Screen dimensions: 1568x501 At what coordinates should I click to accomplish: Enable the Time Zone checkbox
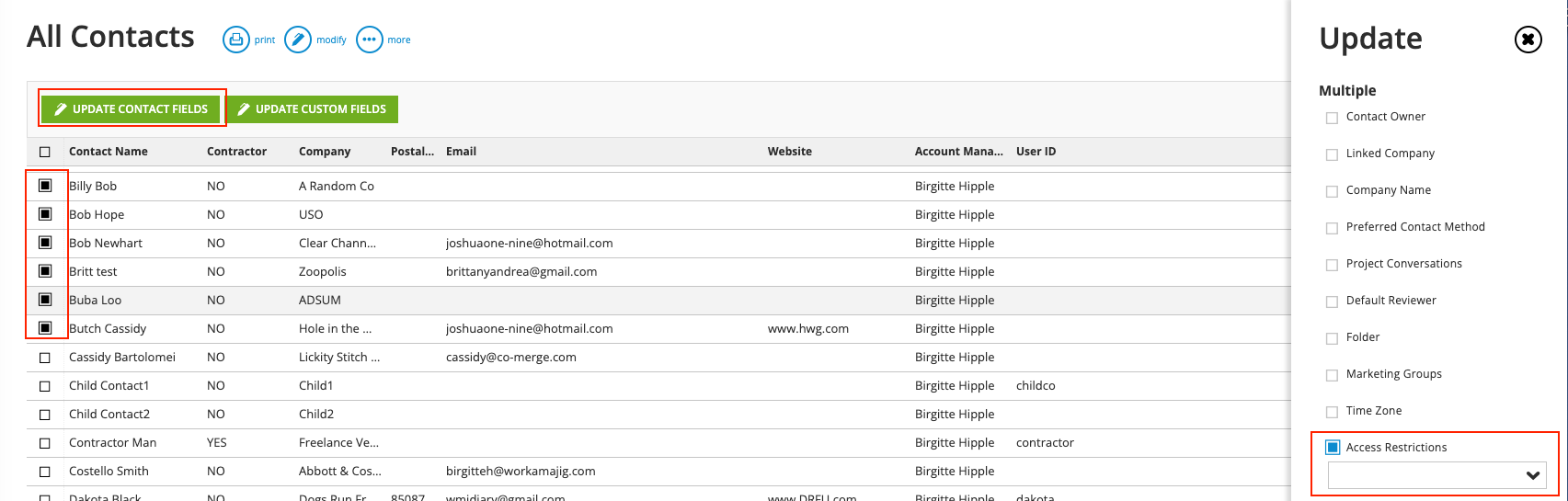1332,412
